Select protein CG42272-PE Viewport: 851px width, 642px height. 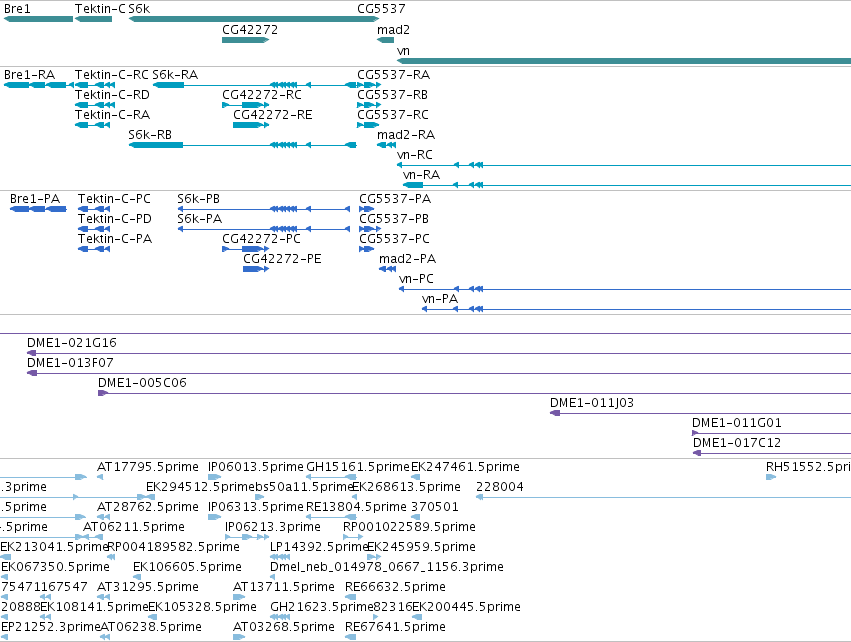pos(282,259)
